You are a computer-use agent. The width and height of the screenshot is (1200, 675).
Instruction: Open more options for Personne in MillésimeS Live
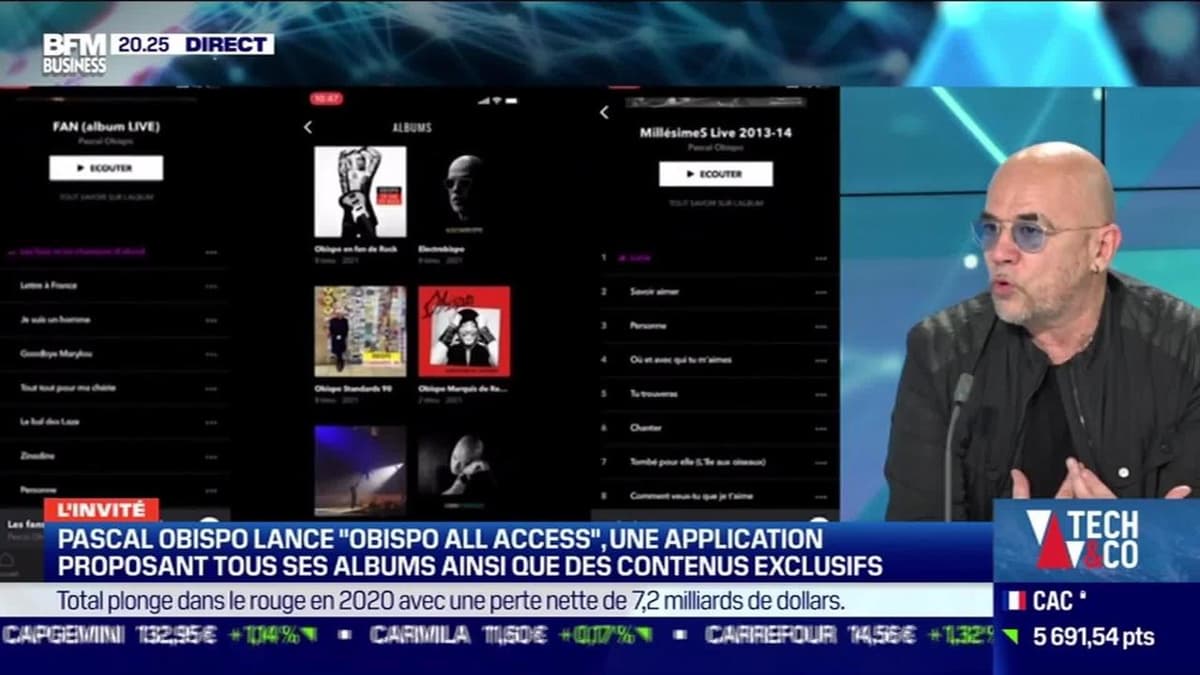(x=821, y=326)
